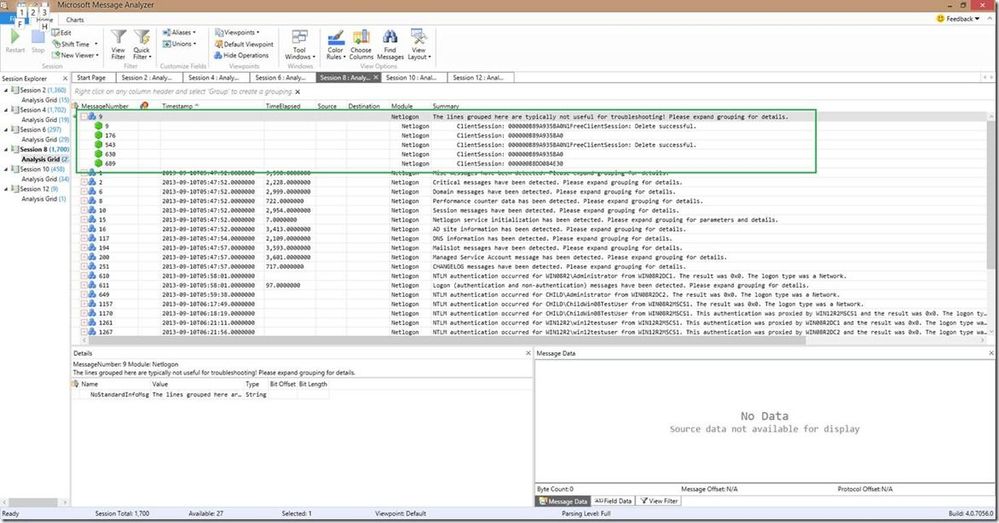Image resolution: width=999 pixels, height=523 pixels.
Task: Select child message 543 green icon
Action: [x=98, y=145]
